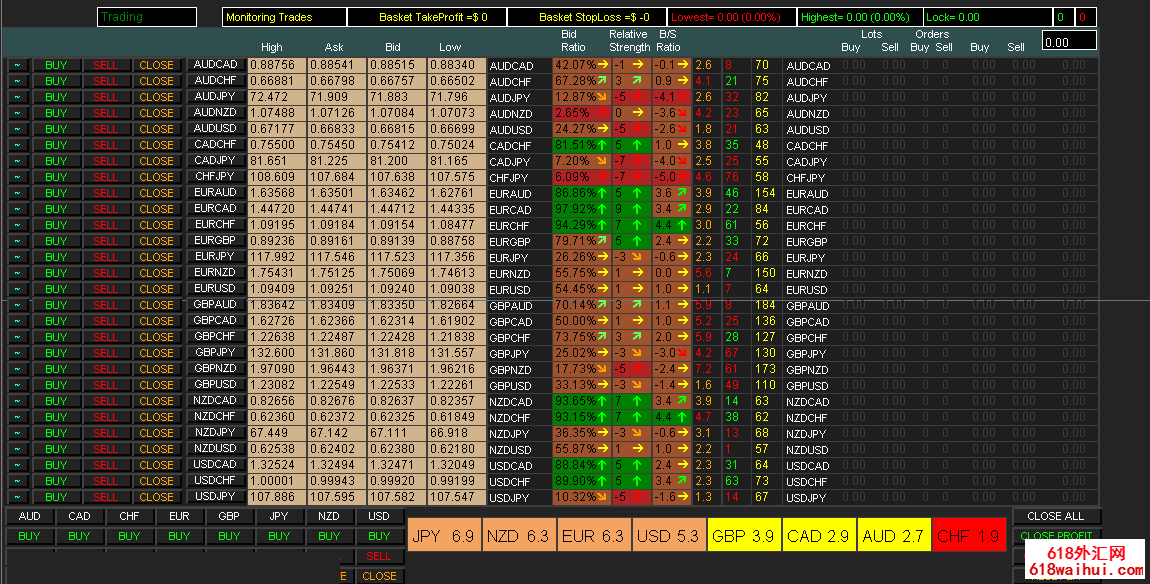Image resolution: width=1150 pixels, height=584 pixels.
Task: Click the ~ icon beside GBPJPY
Action: pos(19,353)
